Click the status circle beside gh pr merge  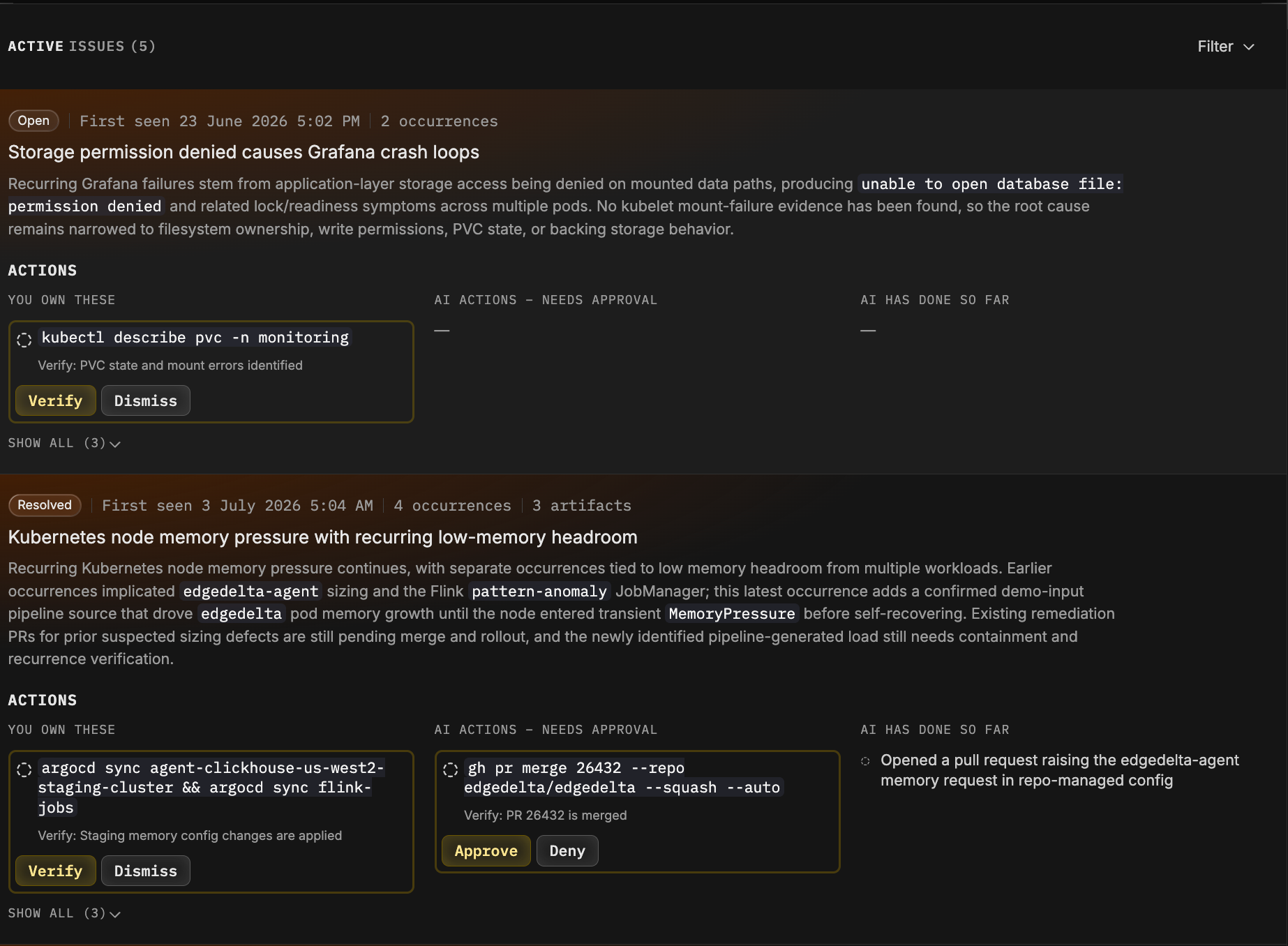tap(451, 769)
